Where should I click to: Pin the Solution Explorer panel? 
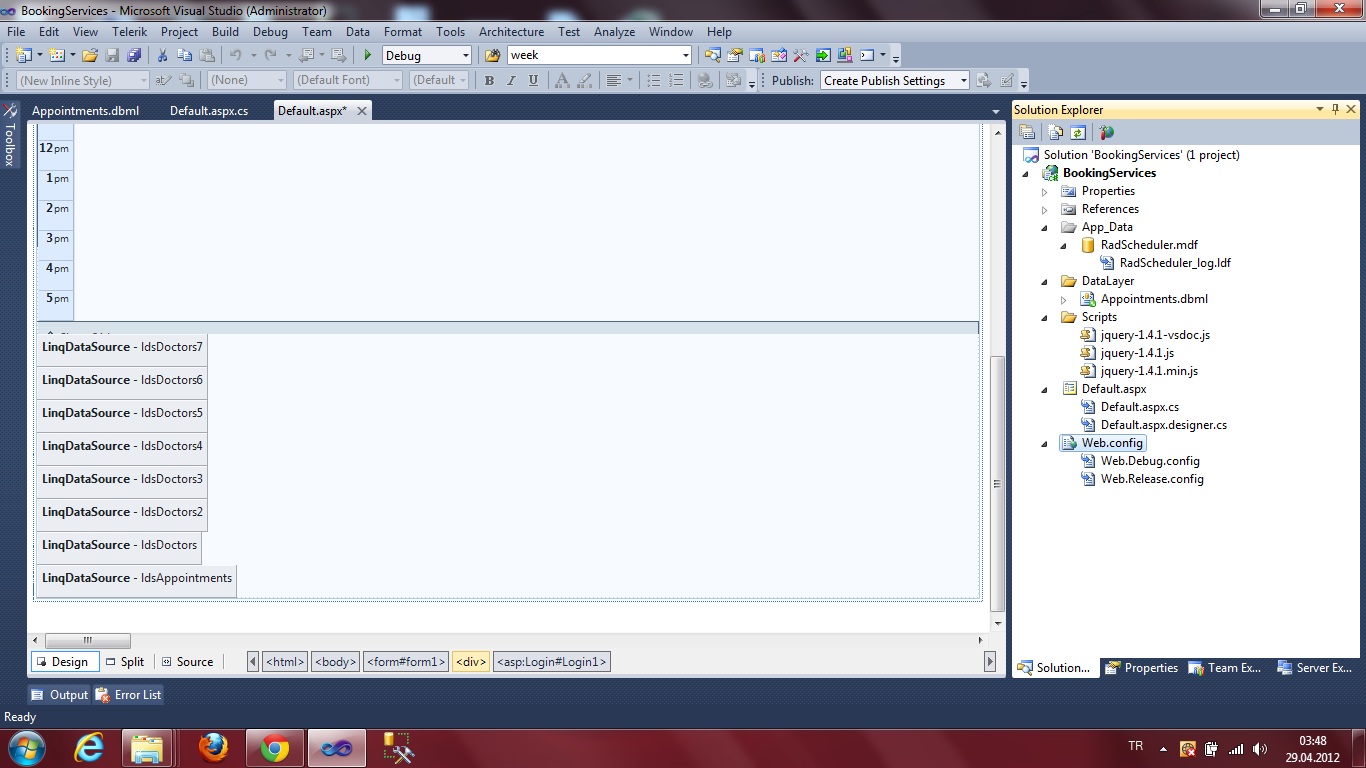click(x=1335, y=109)
